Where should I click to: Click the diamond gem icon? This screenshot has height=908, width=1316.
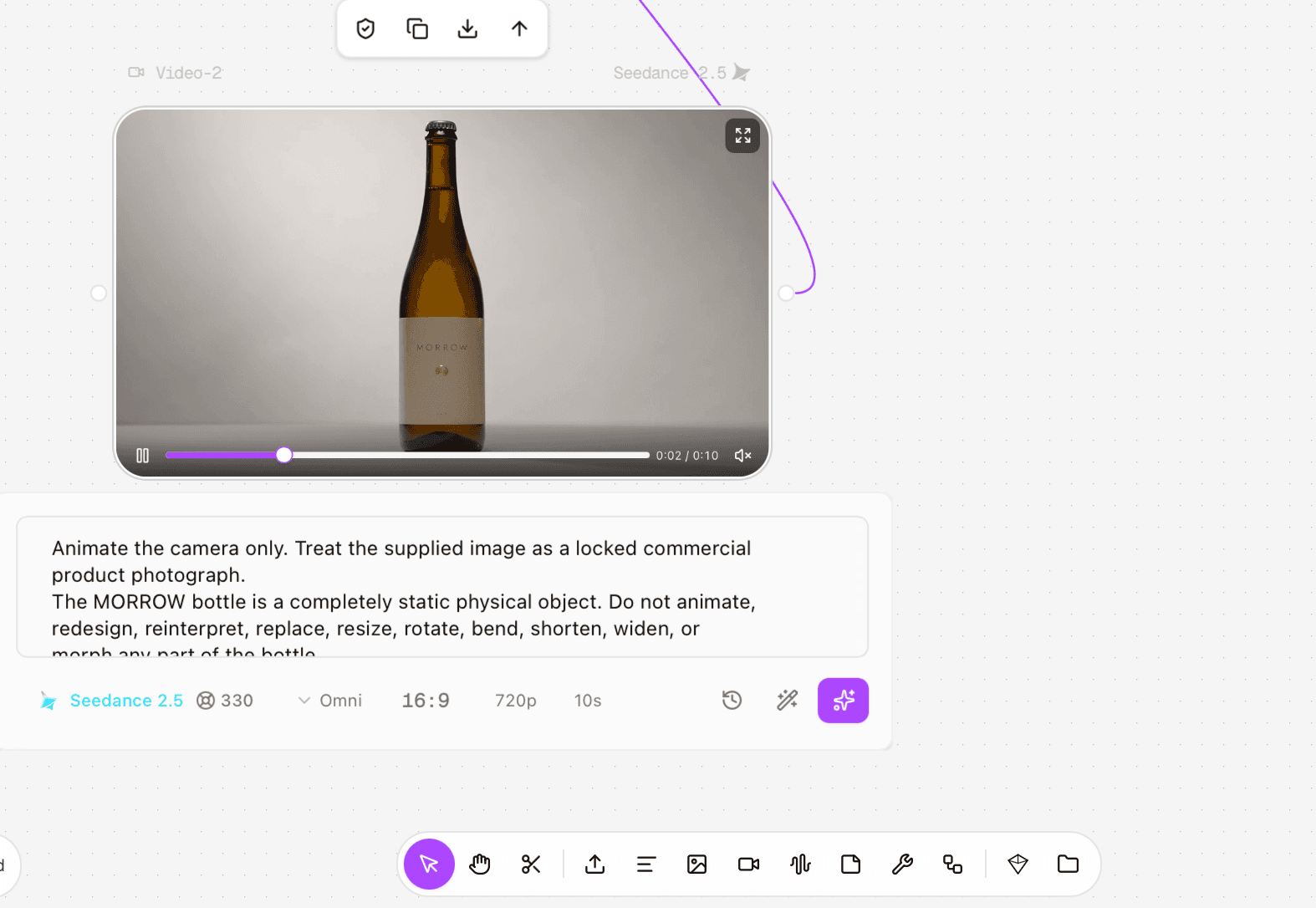click(x=1018, y=865)
